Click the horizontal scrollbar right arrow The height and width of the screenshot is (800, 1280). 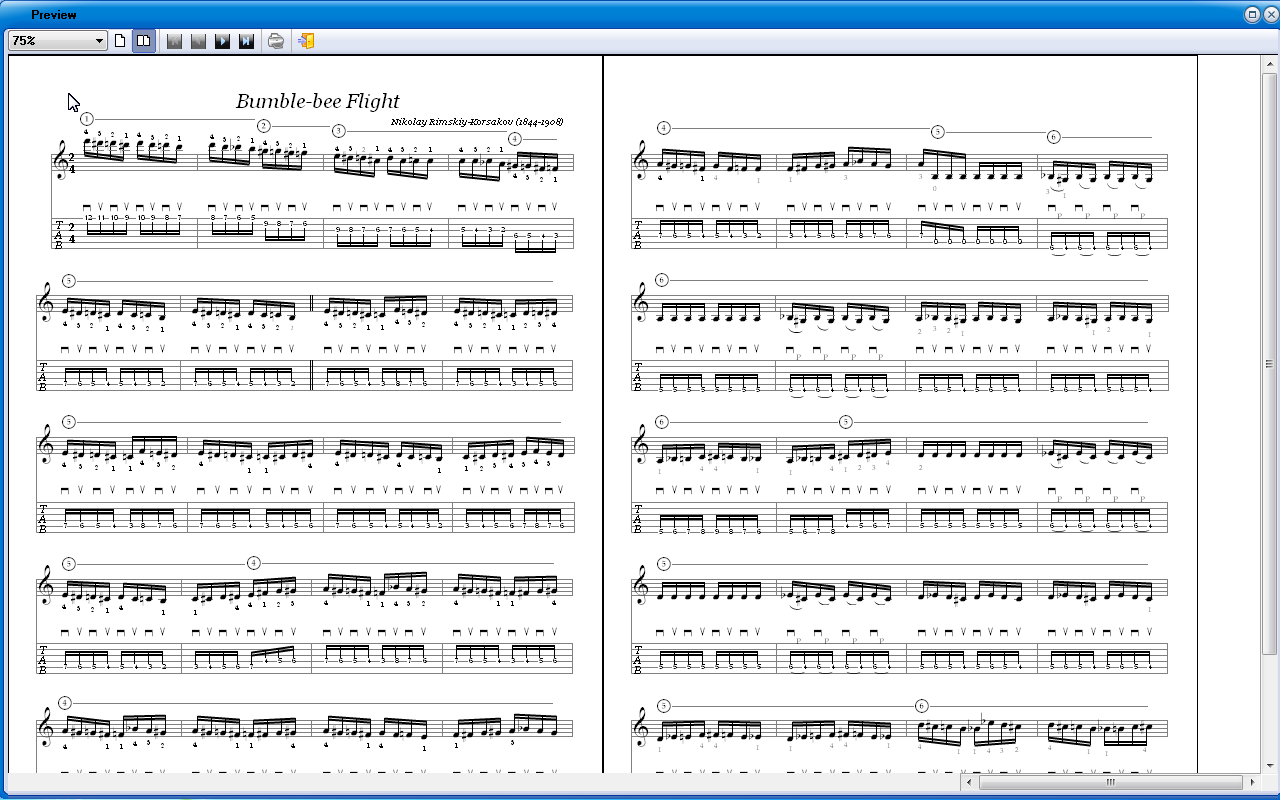1253,782
